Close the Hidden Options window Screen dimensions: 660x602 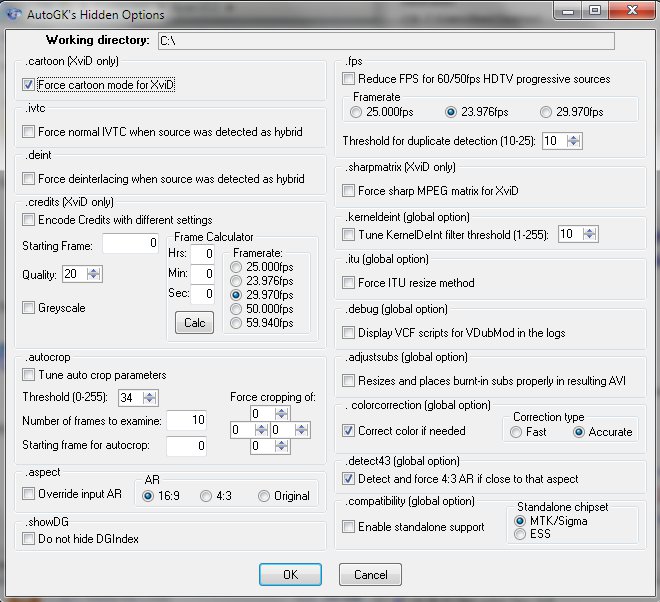pos(632,10)
